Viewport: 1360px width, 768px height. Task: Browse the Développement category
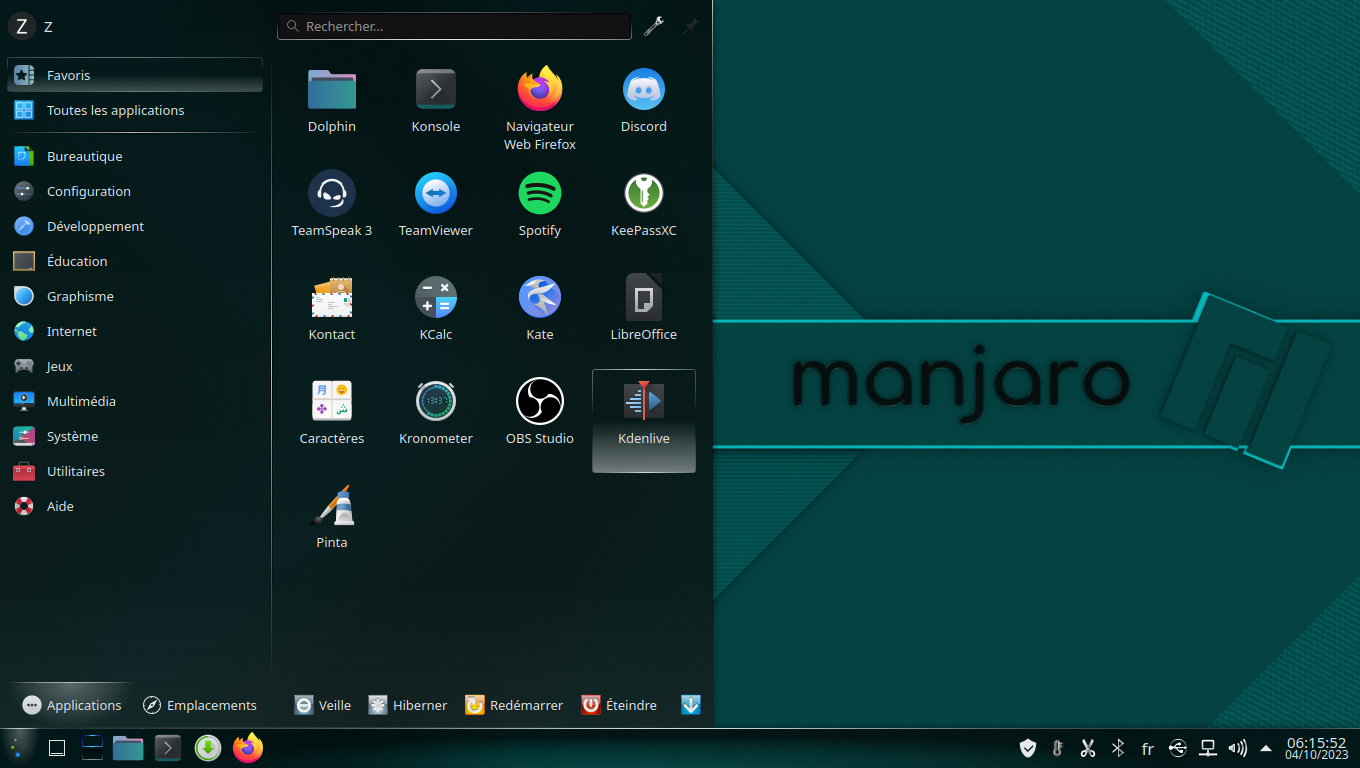pos(135,226)
